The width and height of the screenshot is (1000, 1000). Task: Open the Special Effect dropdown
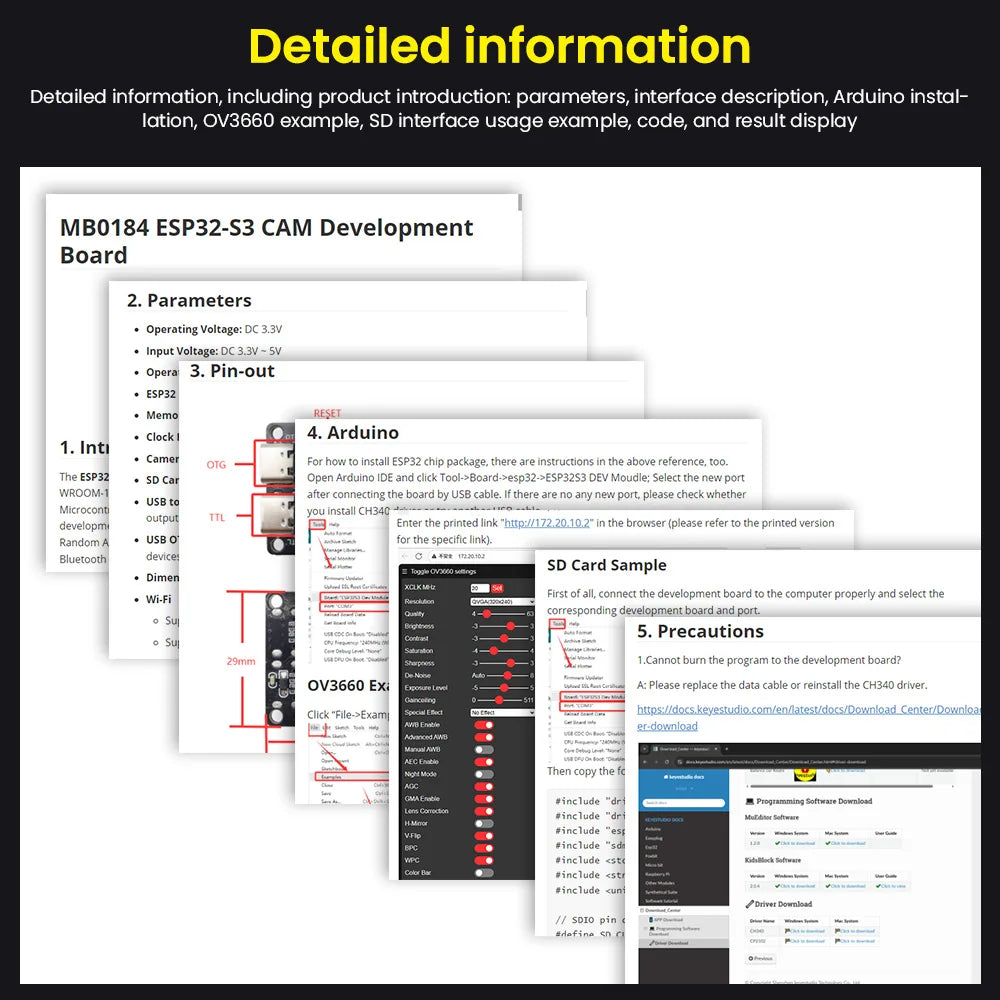pyautogui.click(x=503, y=712)
